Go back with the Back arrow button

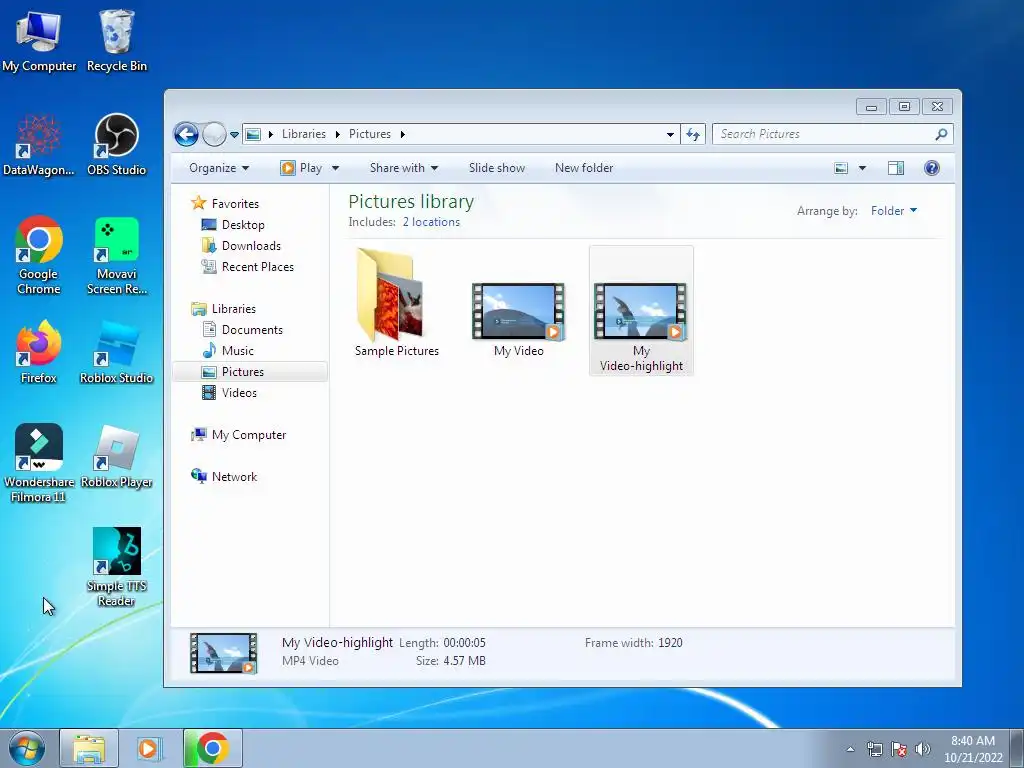click(x=186, y=135)
